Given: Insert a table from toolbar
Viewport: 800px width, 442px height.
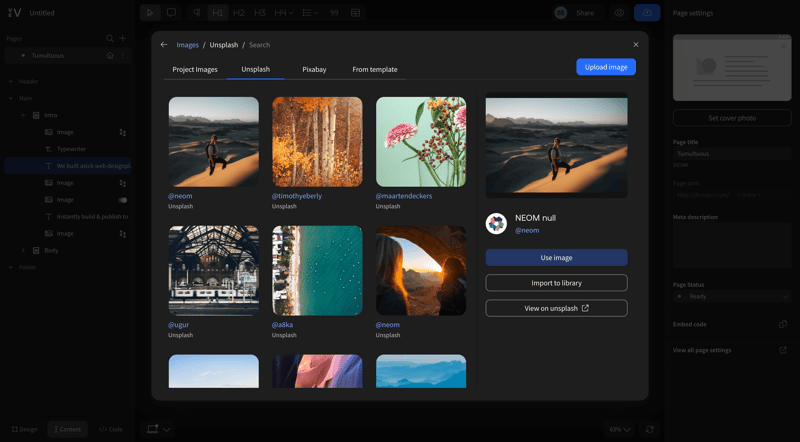Looking at the screenshot, I should point(356,13).
